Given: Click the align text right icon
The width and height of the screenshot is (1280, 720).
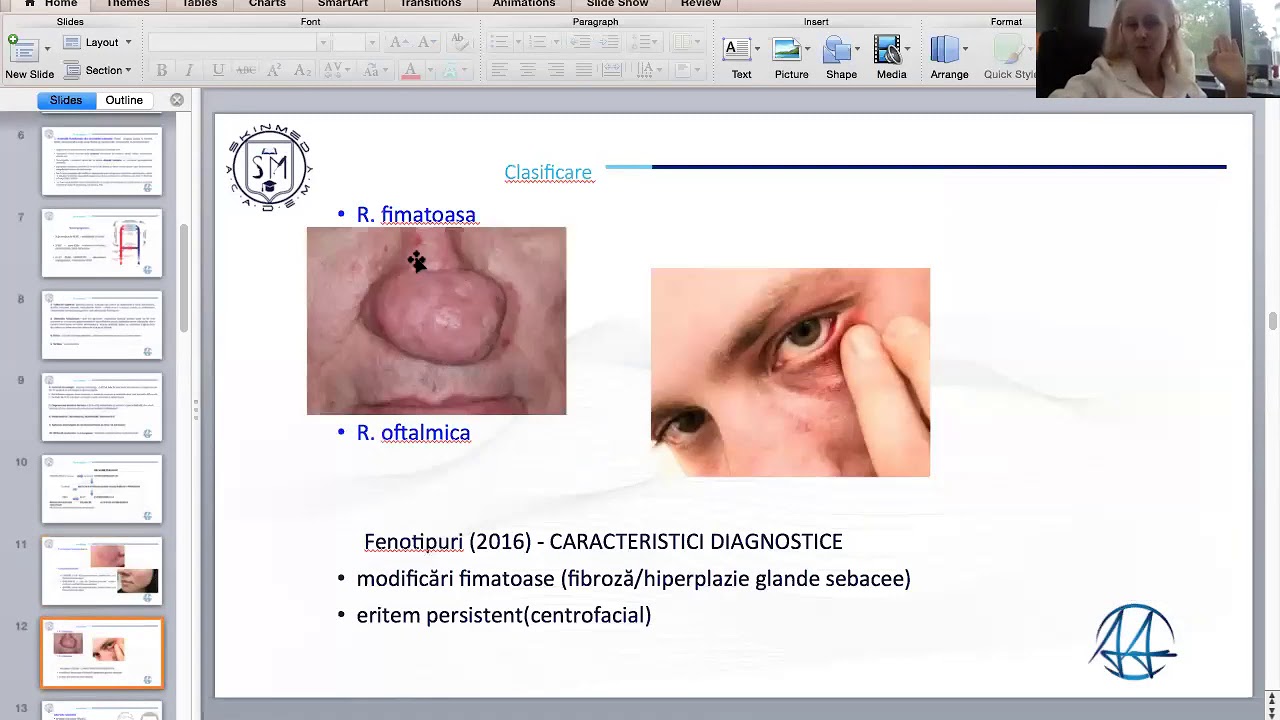Looking at the screenshot, I should [x=556, y=70].
